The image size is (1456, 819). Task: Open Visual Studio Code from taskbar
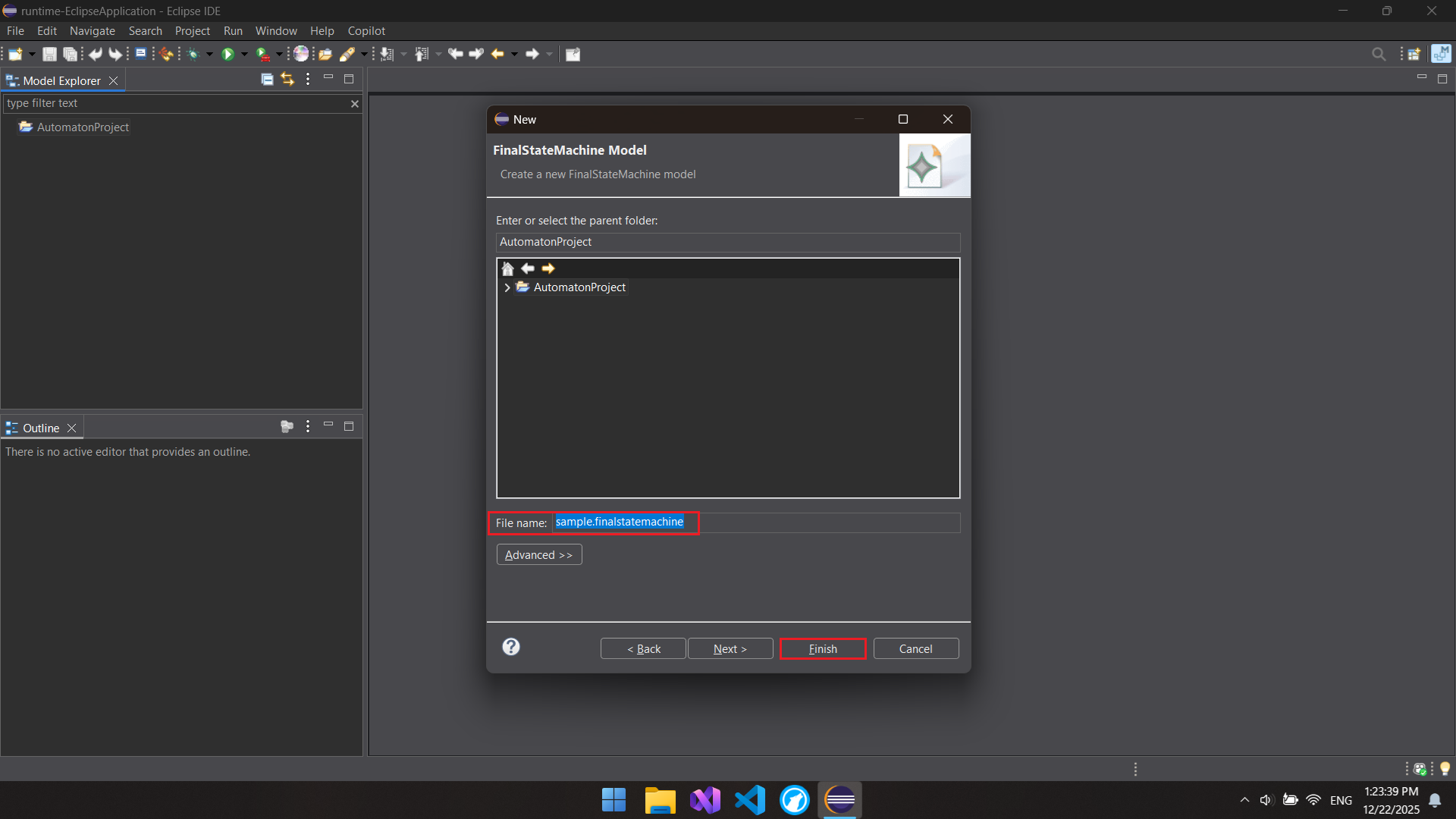pyautogui.click(x=750, y=800)
